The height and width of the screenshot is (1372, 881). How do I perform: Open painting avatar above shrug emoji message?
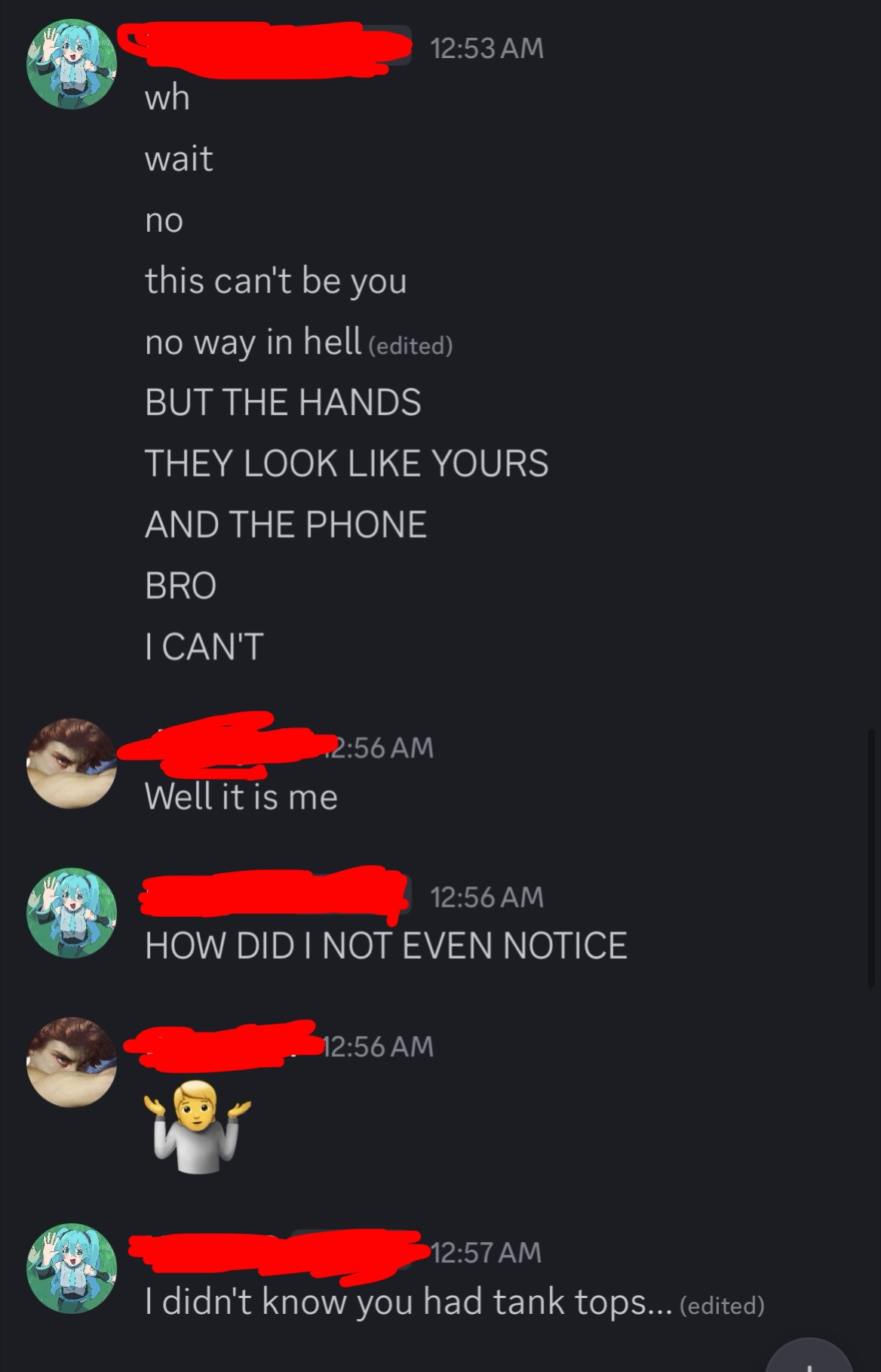coord(72,1062)
